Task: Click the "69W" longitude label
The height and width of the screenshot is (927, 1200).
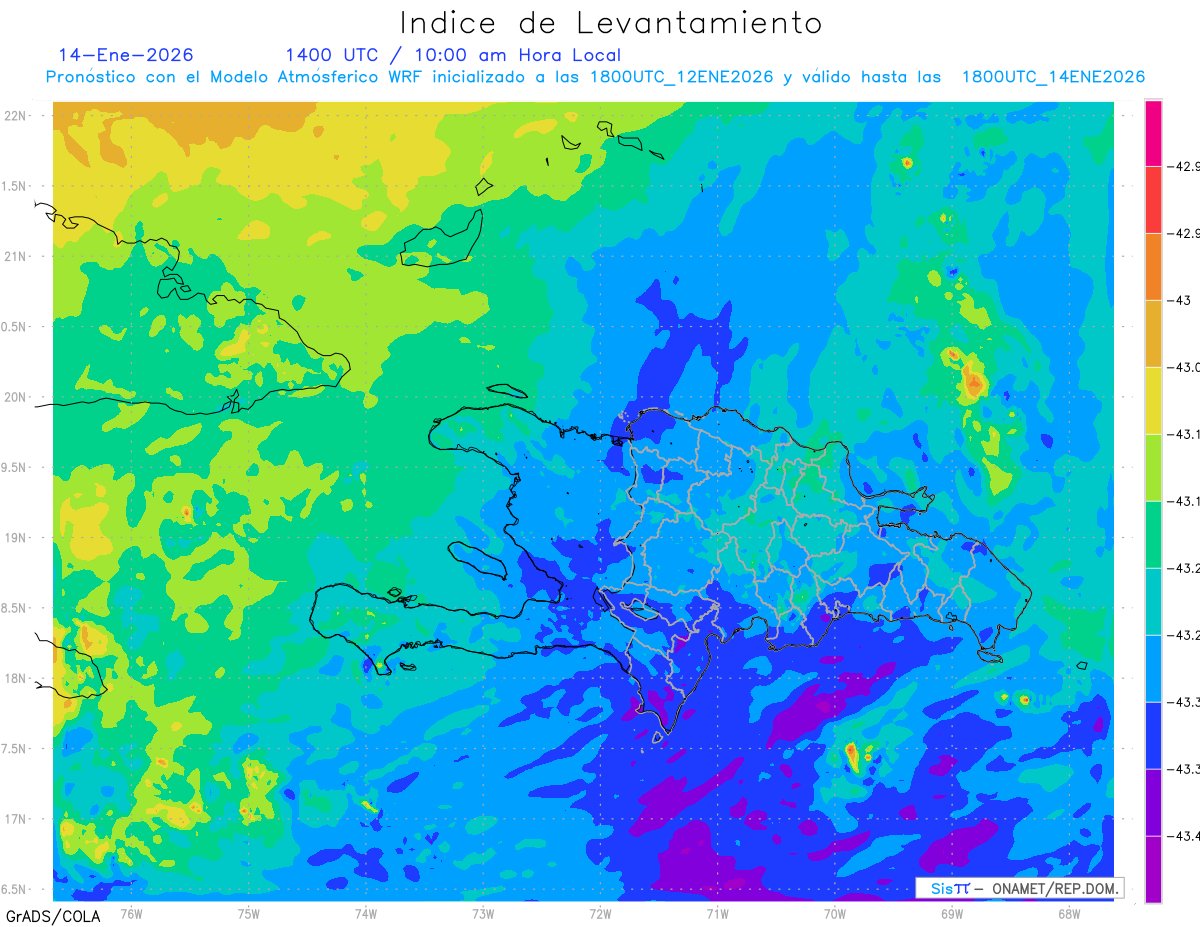Action: pyautogui.click(x=952, y=914)
